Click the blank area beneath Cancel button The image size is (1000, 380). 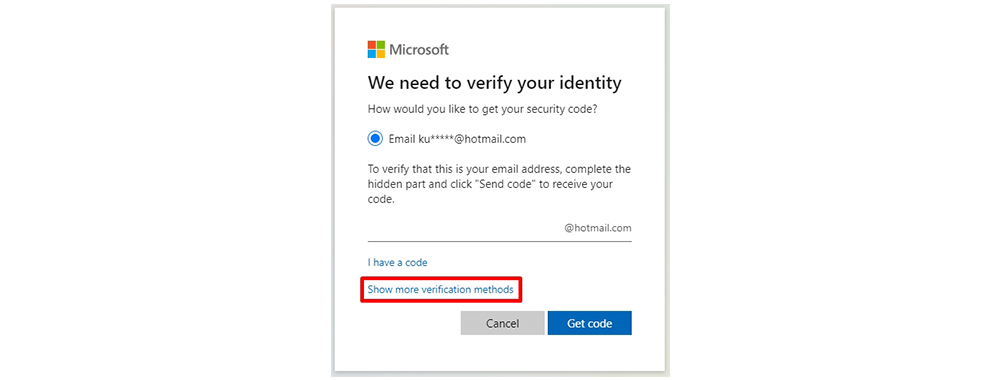[x=503, y=352]
